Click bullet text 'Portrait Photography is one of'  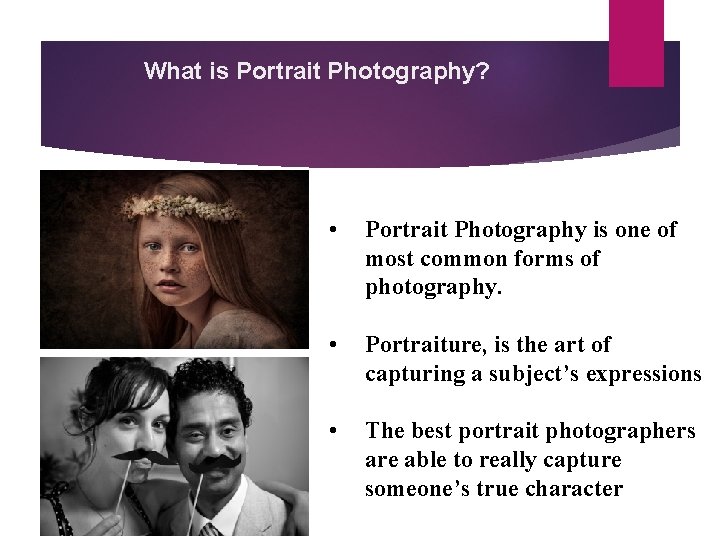click(521, 230)
